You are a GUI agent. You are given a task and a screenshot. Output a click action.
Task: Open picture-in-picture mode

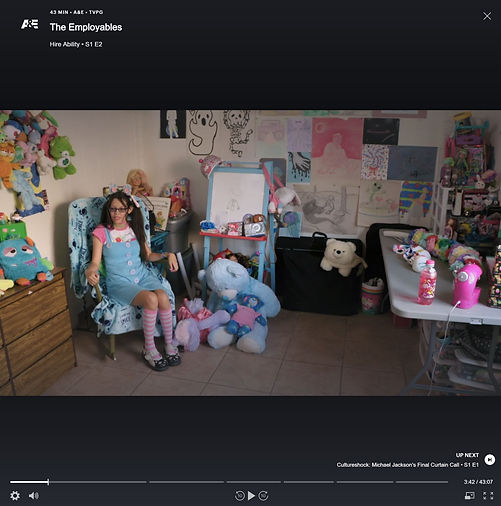coord(470,496)
